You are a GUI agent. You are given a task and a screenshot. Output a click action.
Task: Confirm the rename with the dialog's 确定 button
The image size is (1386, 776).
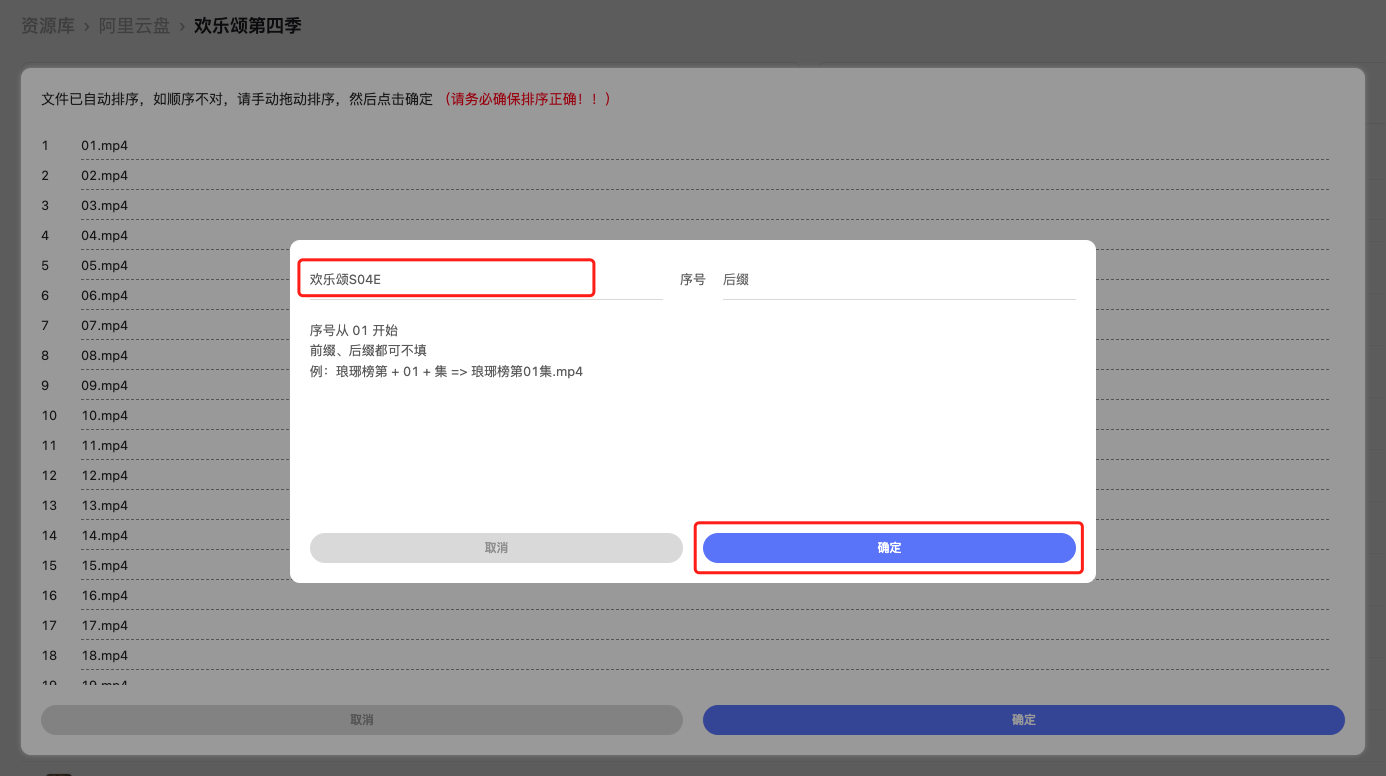tap(888, 548)
